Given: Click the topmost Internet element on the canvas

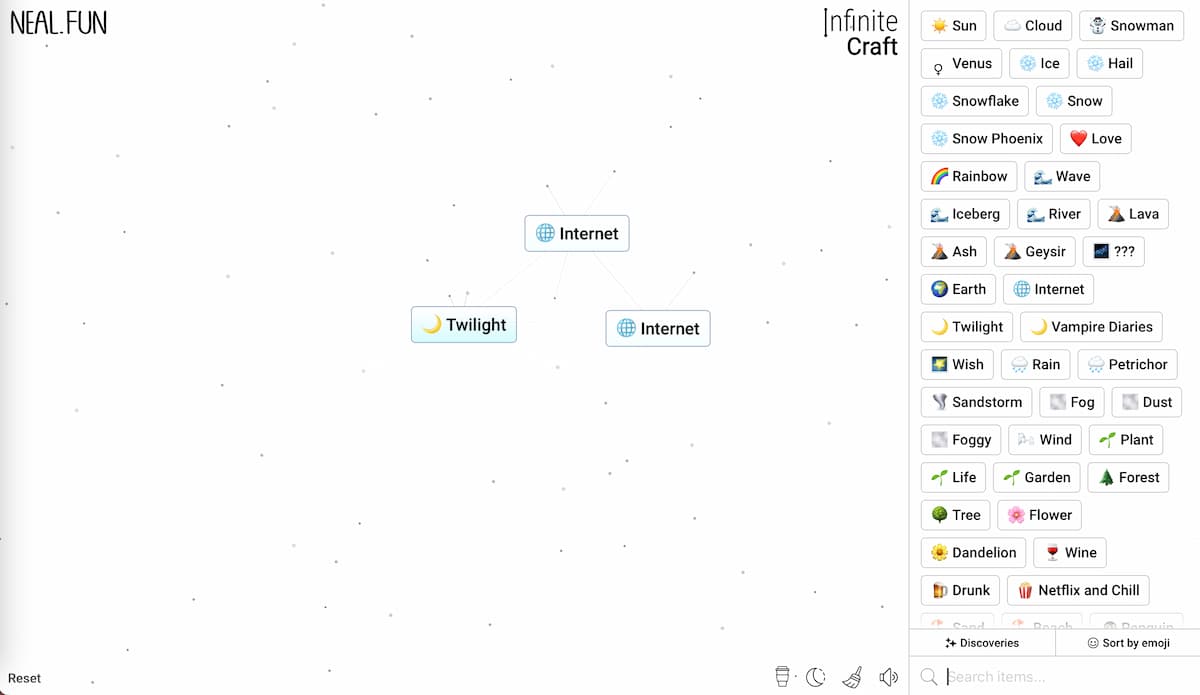Looking at the screenshot, I should tap(577, 234).
